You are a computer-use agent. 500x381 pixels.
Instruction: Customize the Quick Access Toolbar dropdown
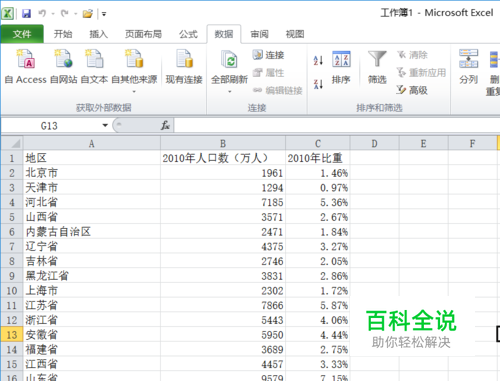click(x=104, y=14)
